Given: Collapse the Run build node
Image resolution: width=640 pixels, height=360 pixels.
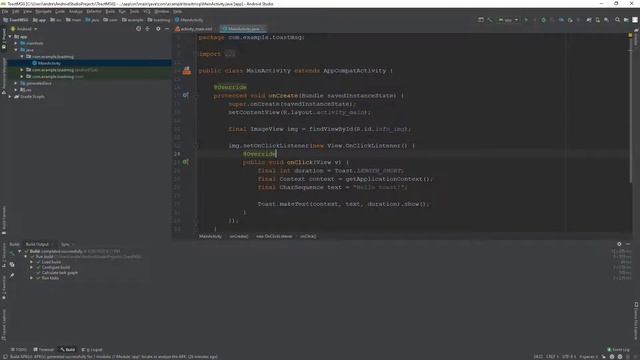Looking at the screenshot, I should (25, 257).
